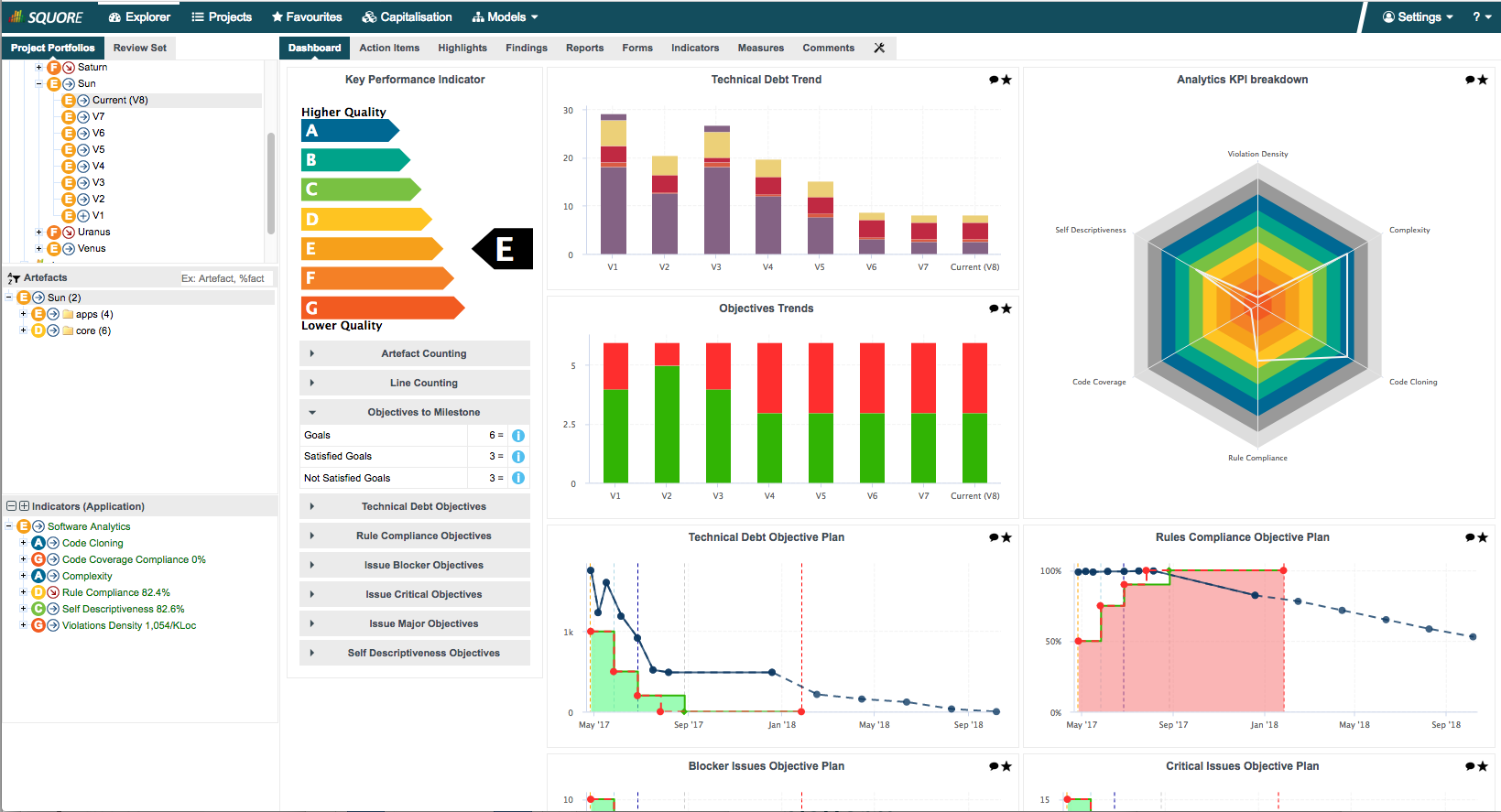1501x812 pixels.
Task: Open comments on Technical Debt Trend chart
Action: [x=994, y=81]
